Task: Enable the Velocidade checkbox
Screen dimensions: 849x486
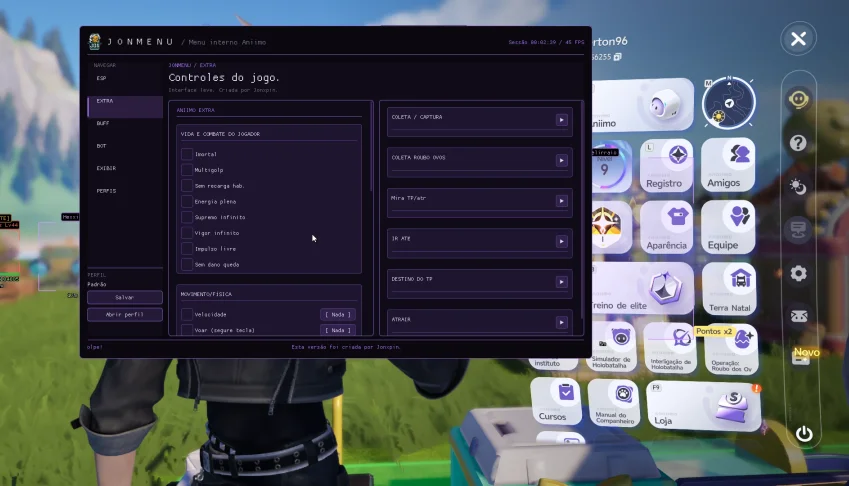Action: click(187, 314)
